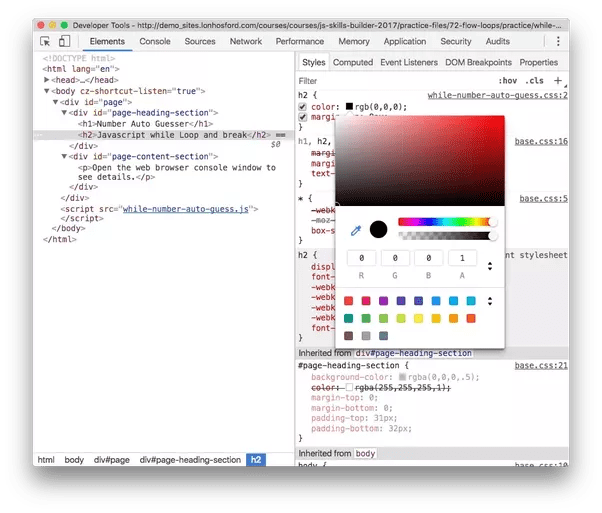This screenshot has width=602, height=513.
Task: Activate the inspect element cursor icon
Action: (45, 41)
